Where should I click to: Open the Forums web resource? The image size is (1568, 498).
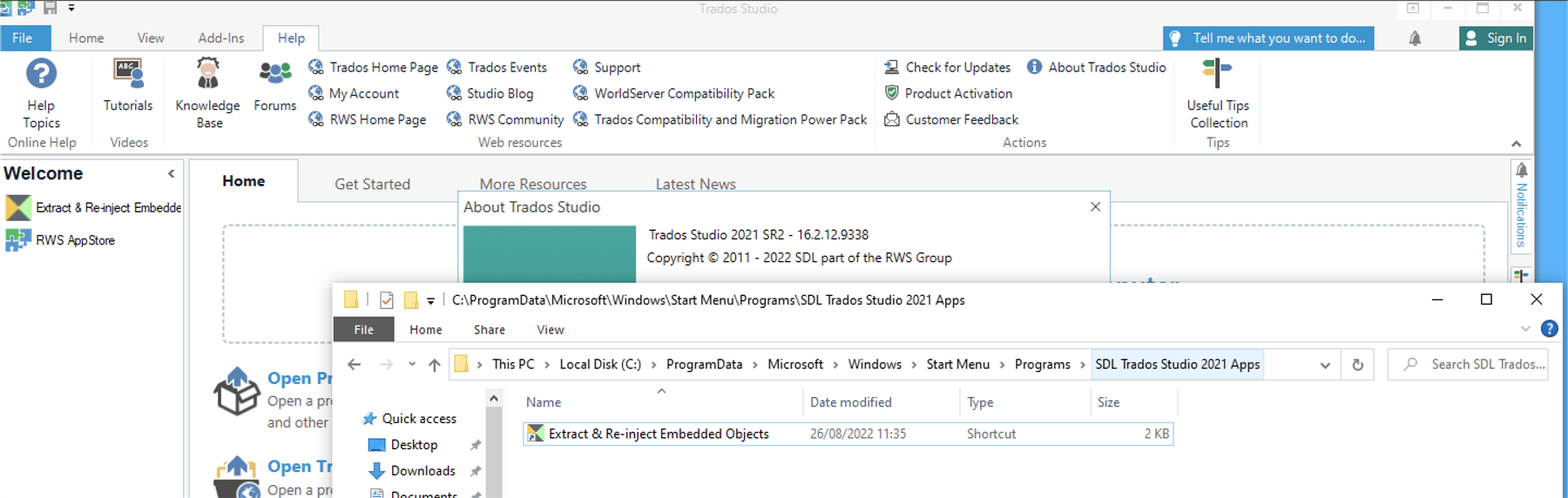pyautogui.click(x=275, y=86)
